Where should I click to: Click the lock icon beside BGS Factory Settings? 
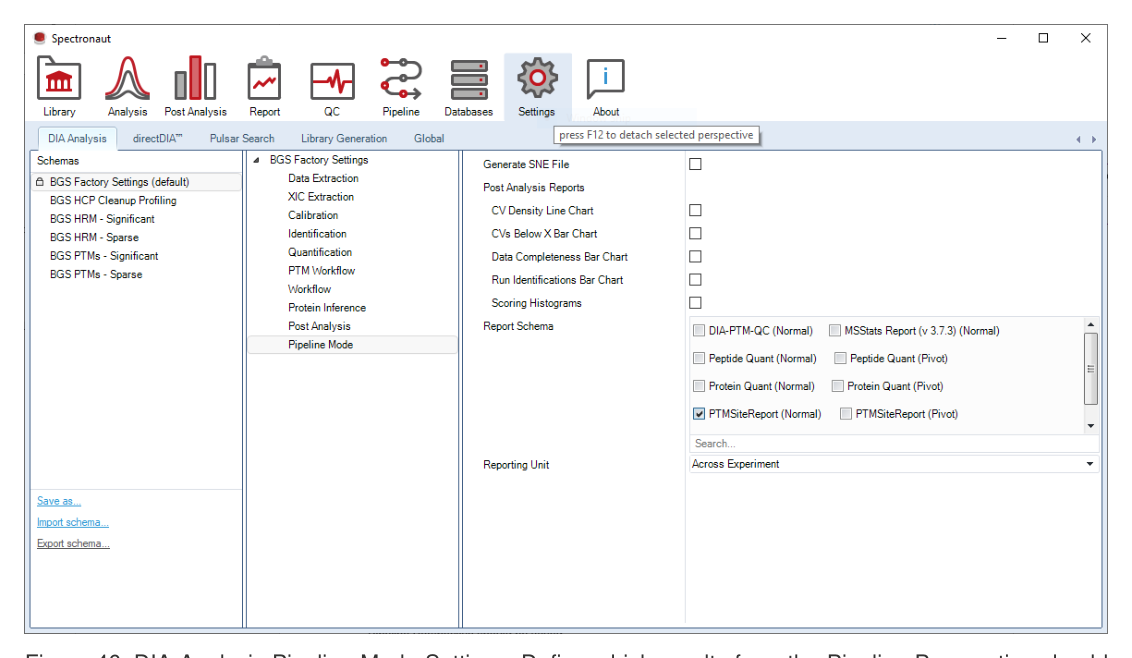(x=40, y=182)
